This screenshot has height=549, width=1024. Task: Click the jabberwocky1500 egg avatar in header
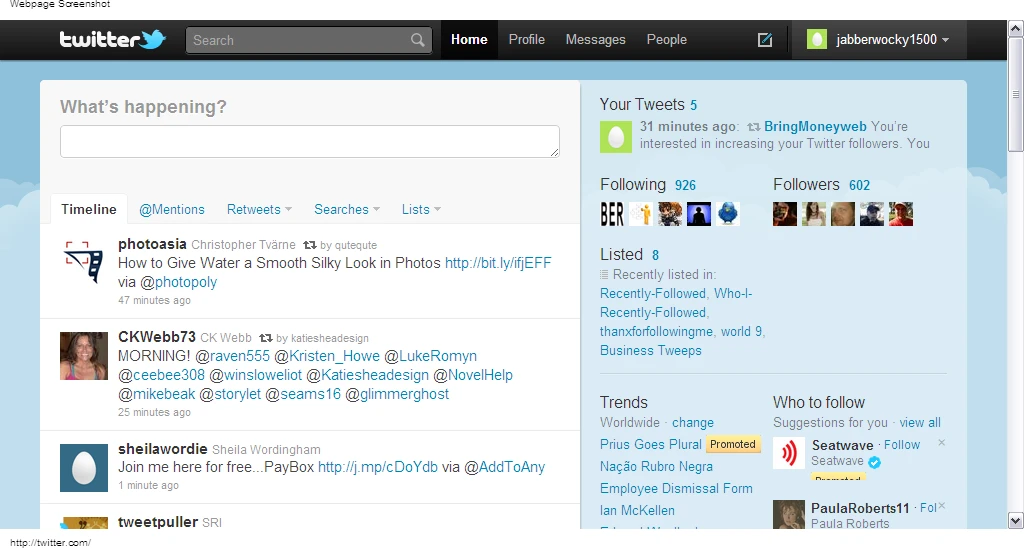[816, 39]
